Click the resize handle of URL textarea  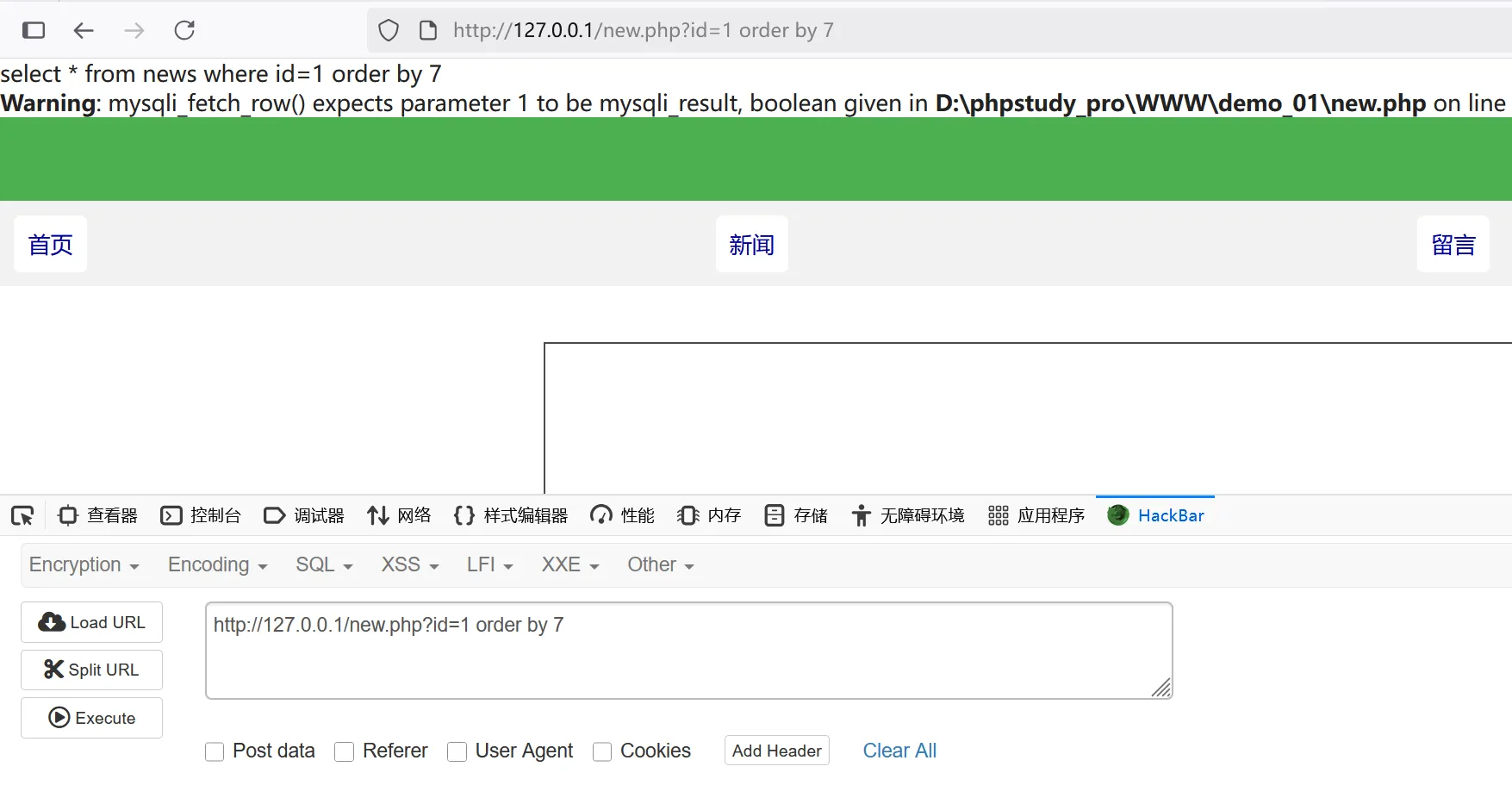pyautogui.click(x=1161, y=688)
